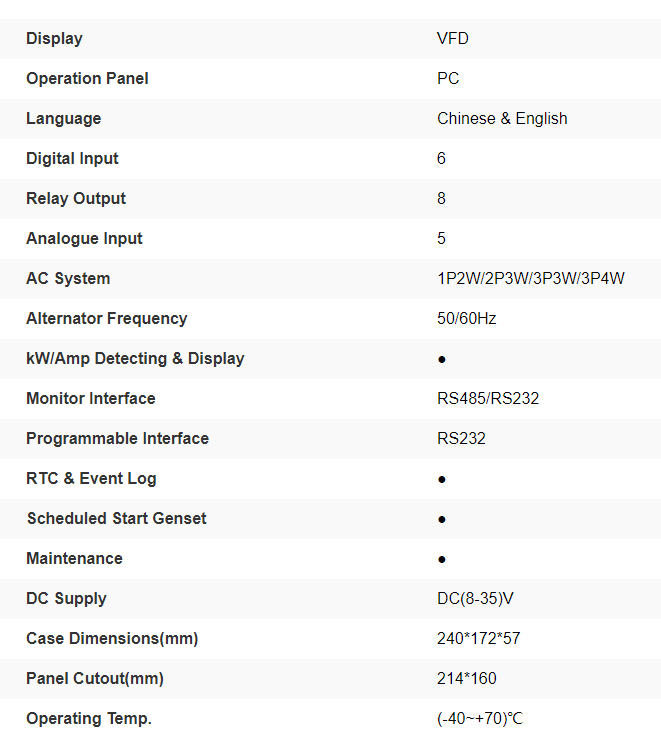Click the bullet dot for kW/Amp Detecting & Display
The height and width of the screenshot is (746, 661).
[442, 359]
